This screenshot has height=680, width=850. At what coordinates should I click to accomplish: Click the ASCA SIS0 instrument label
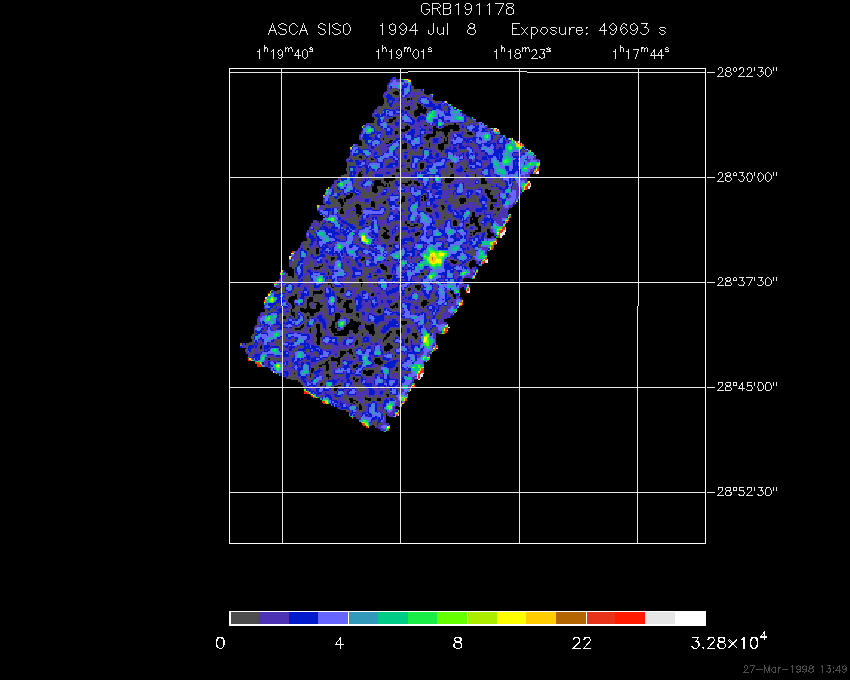pos(309,30)
